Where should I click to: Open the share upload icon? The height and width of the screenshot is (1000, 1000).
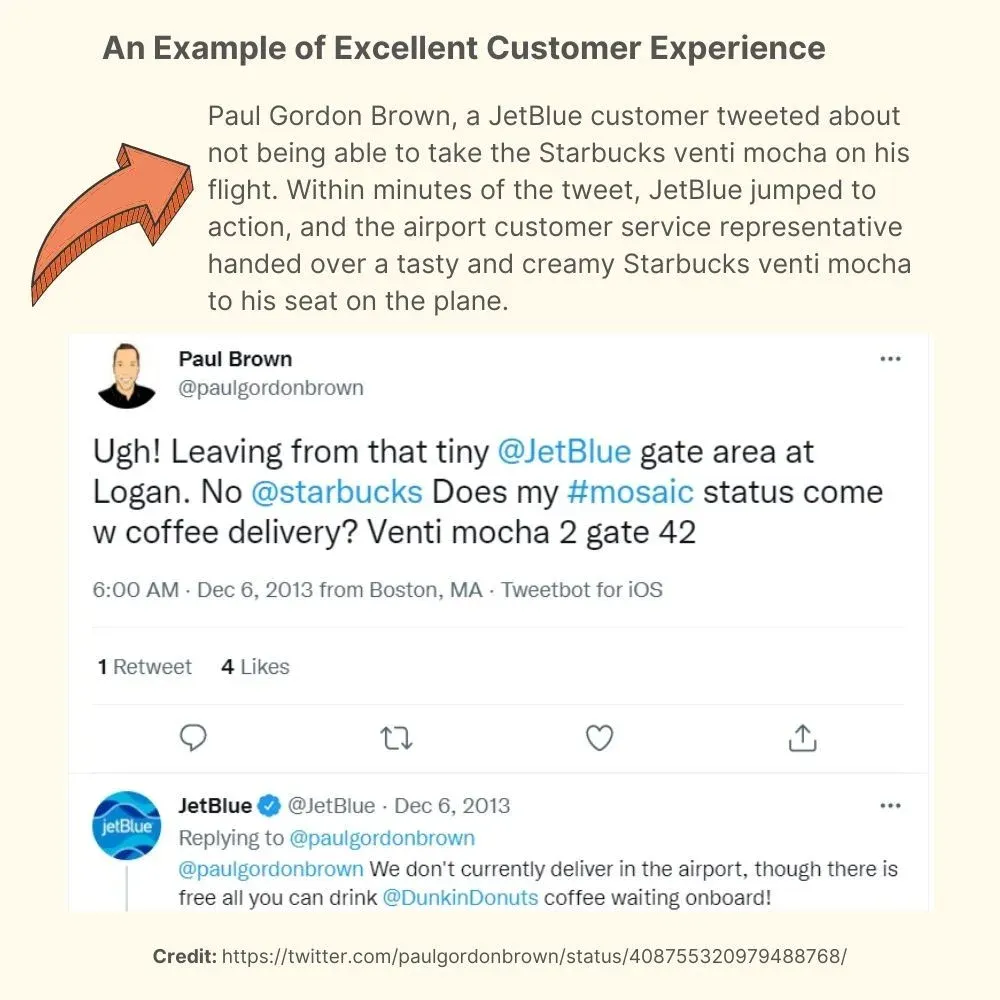[801, 738]
